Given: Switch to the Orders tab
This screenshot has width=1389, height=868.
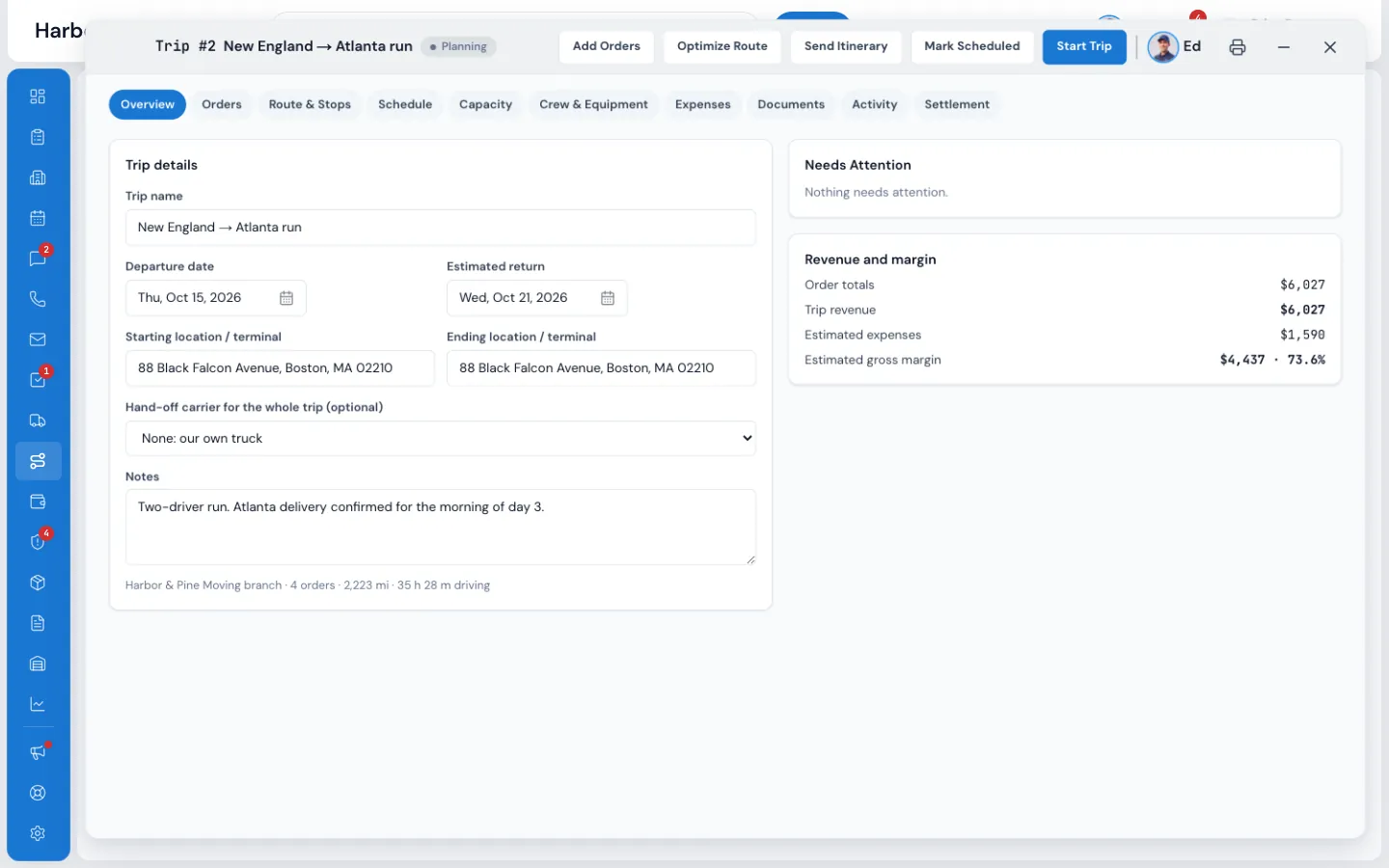Looking at the screenshot, I should click(222, 104).
